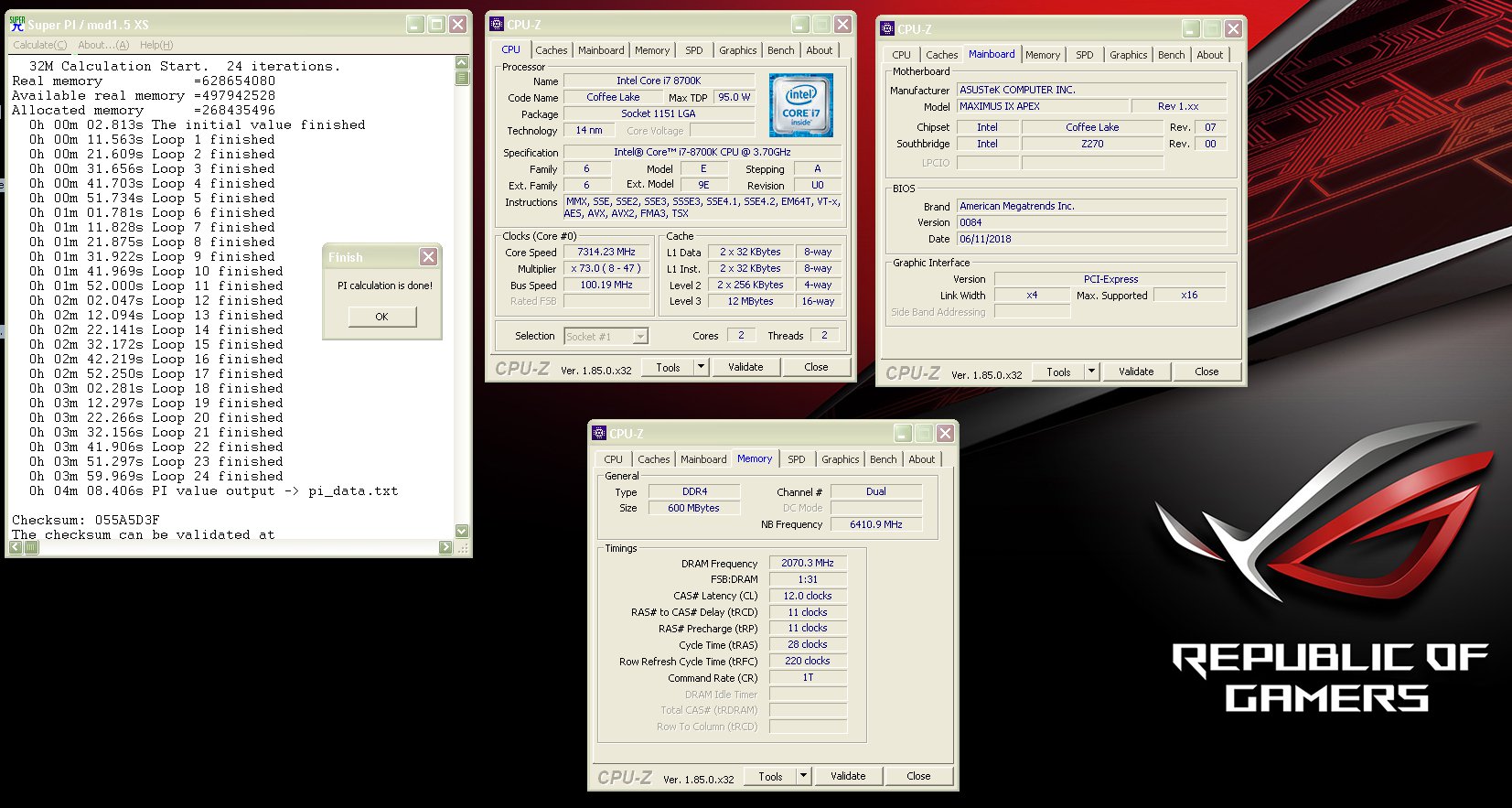This screenshot has height=808, width=1512.
Task: Click Tools button in Memory window
Action: pyautogui.click(x=771, y=777)
